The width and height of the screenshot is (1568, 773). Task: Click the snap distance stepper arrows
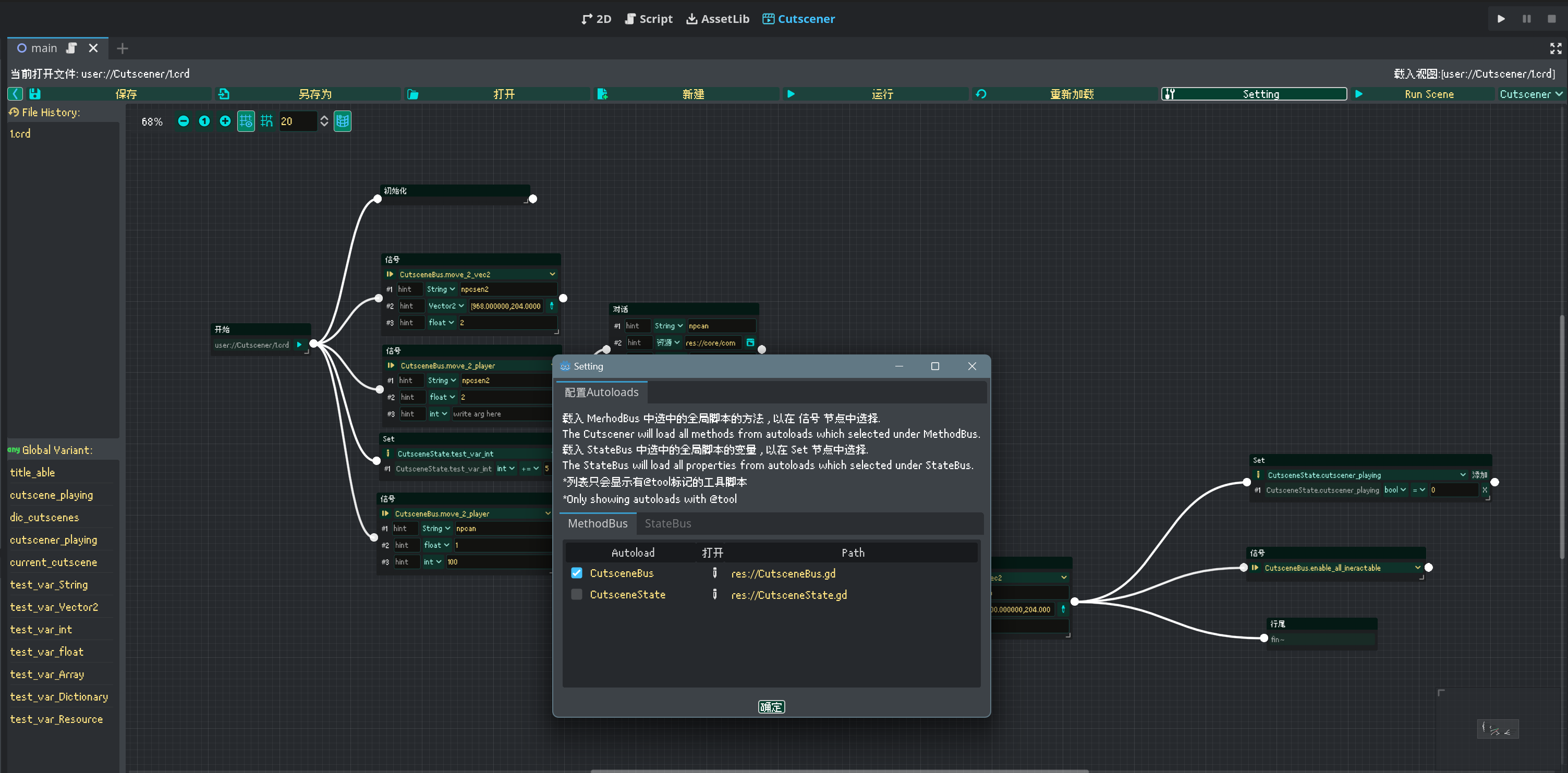click(324, 121)
